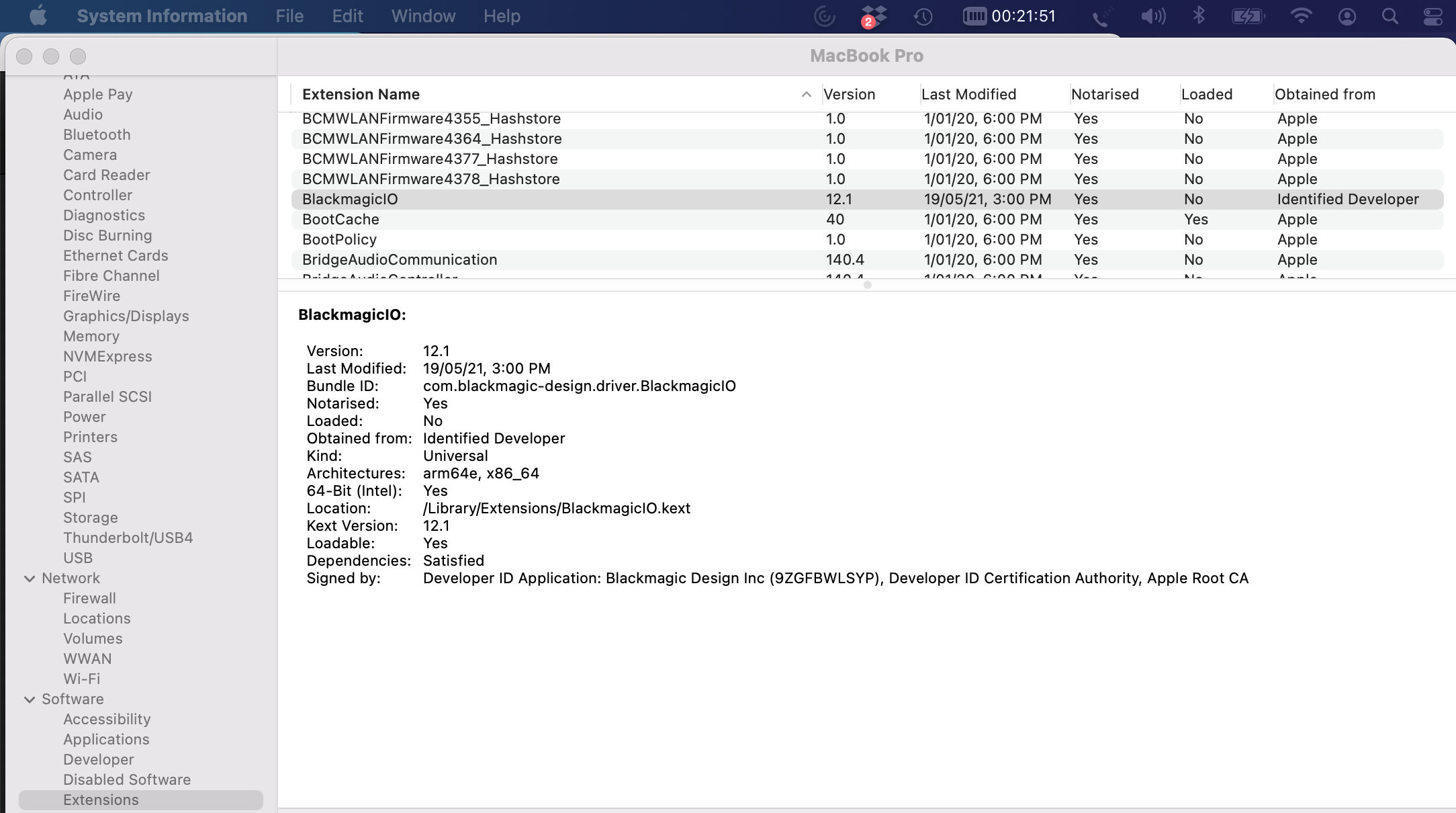The width and height of the screenshot is (1456, 813).
Task: Click the Notarised column header
Action: click(1105, 93)
